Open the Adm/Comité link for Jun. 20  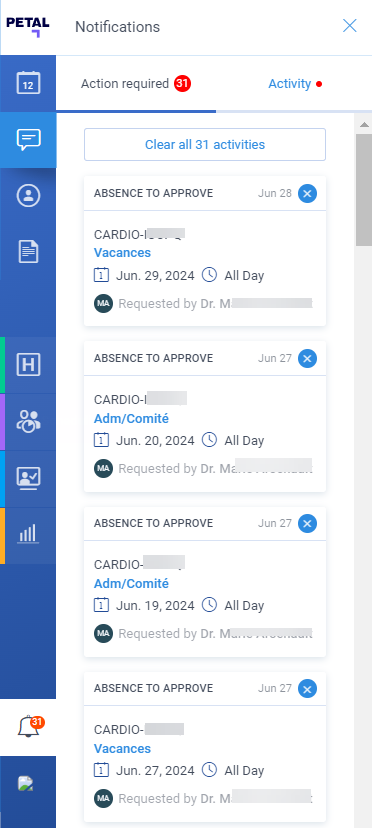pyautogui.click(x=131, y=418)
